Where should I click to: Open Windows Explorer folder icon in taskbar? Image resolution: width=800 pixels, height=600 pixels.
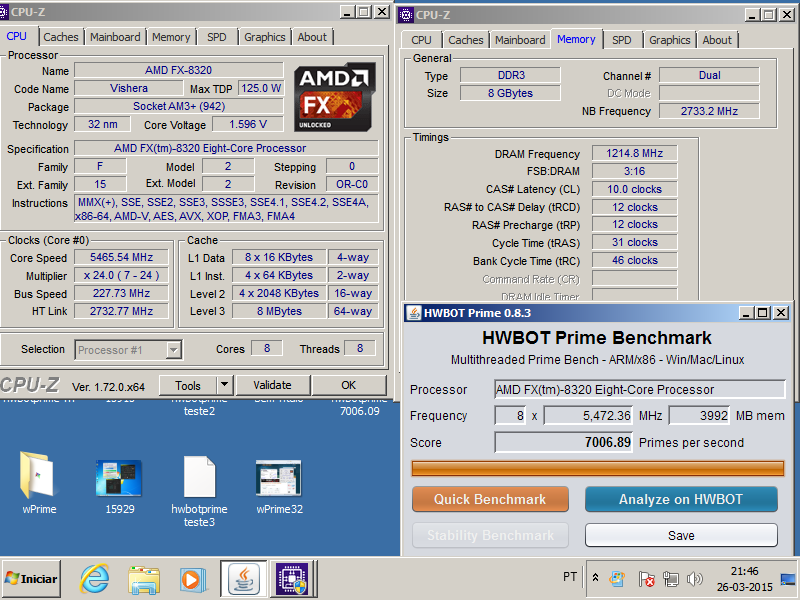(x=144, y=580)
